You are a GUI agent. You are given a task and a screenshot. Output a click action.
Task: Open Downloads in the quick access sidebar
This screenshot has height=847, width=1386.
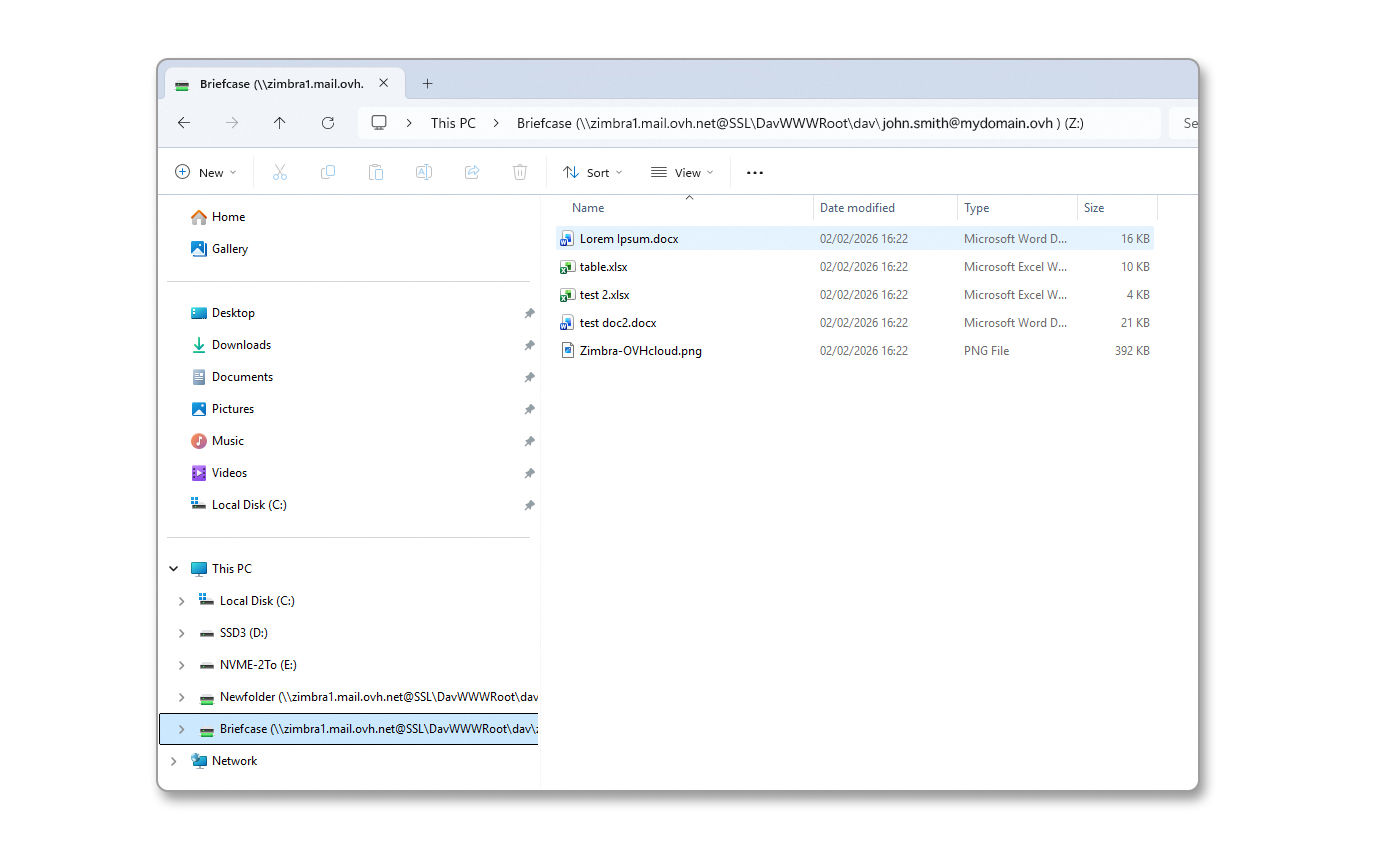point(241,345)
